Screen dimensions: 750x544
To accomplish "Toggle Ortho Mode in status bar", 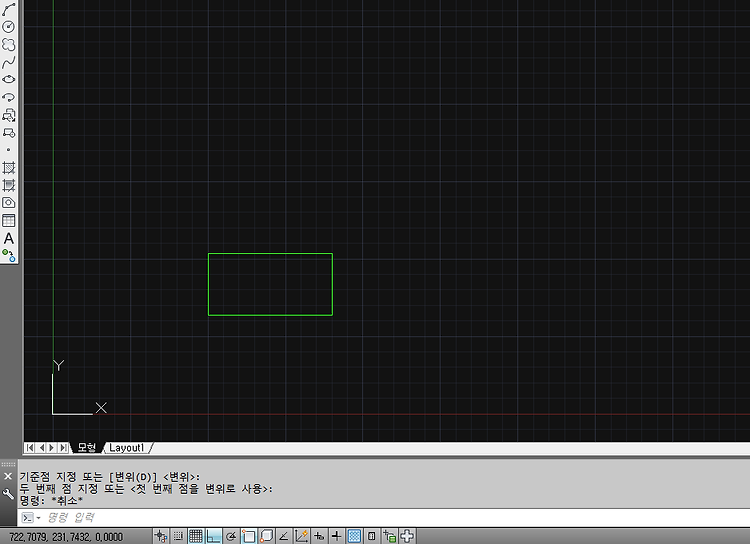I will 213,536.
